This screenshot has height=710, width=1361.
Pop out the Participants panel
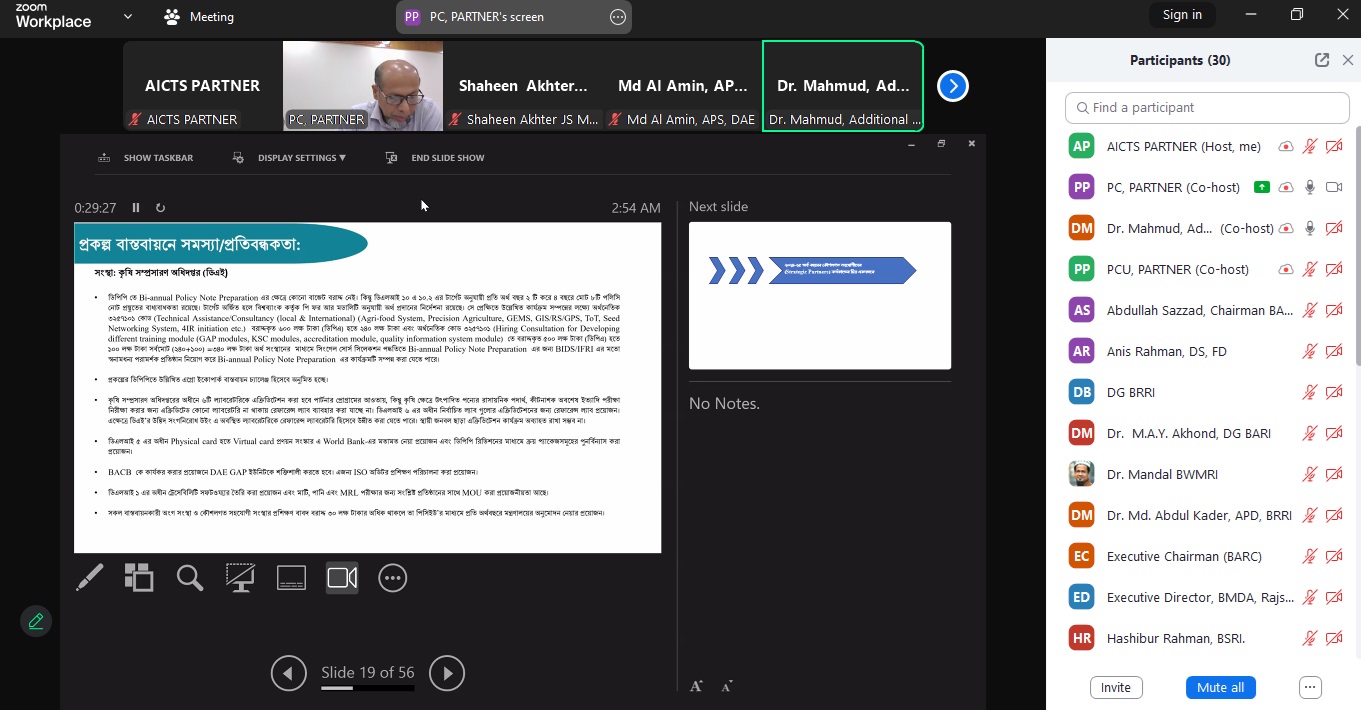point(1321,60)
